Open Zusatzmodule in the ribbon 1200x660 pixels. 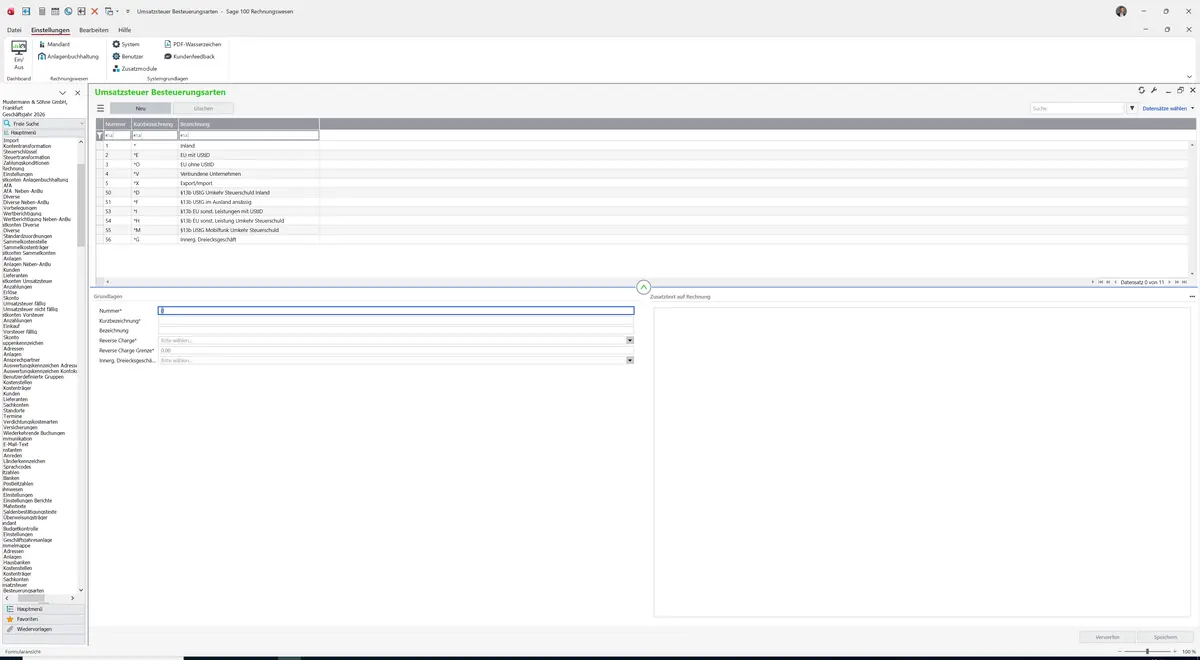coord(135,69)
